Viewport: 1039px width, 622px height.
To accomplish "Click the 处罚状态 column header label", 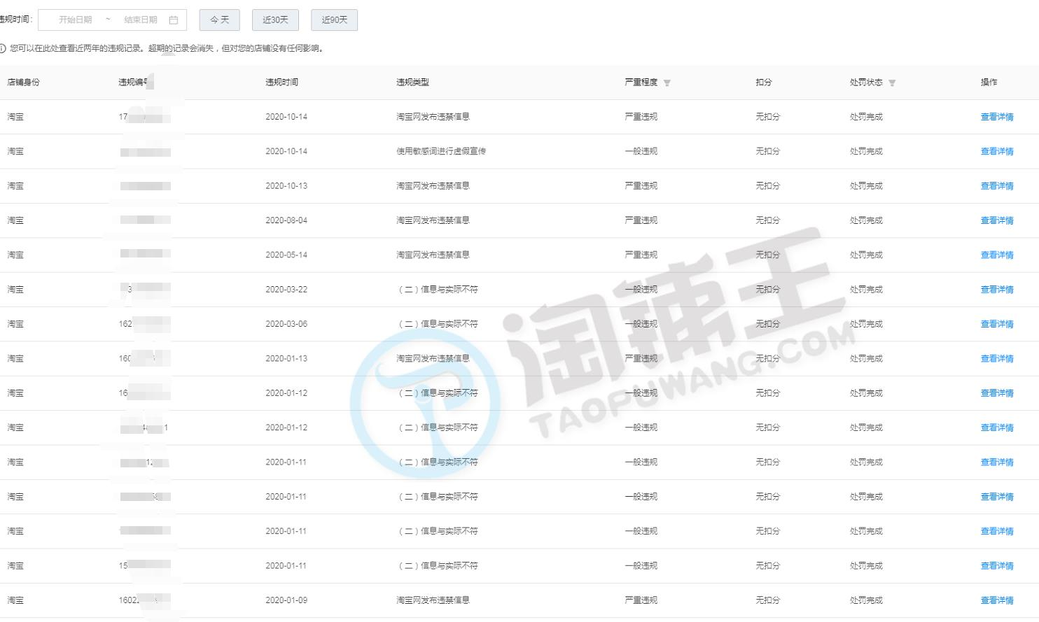I will point(866,82).
